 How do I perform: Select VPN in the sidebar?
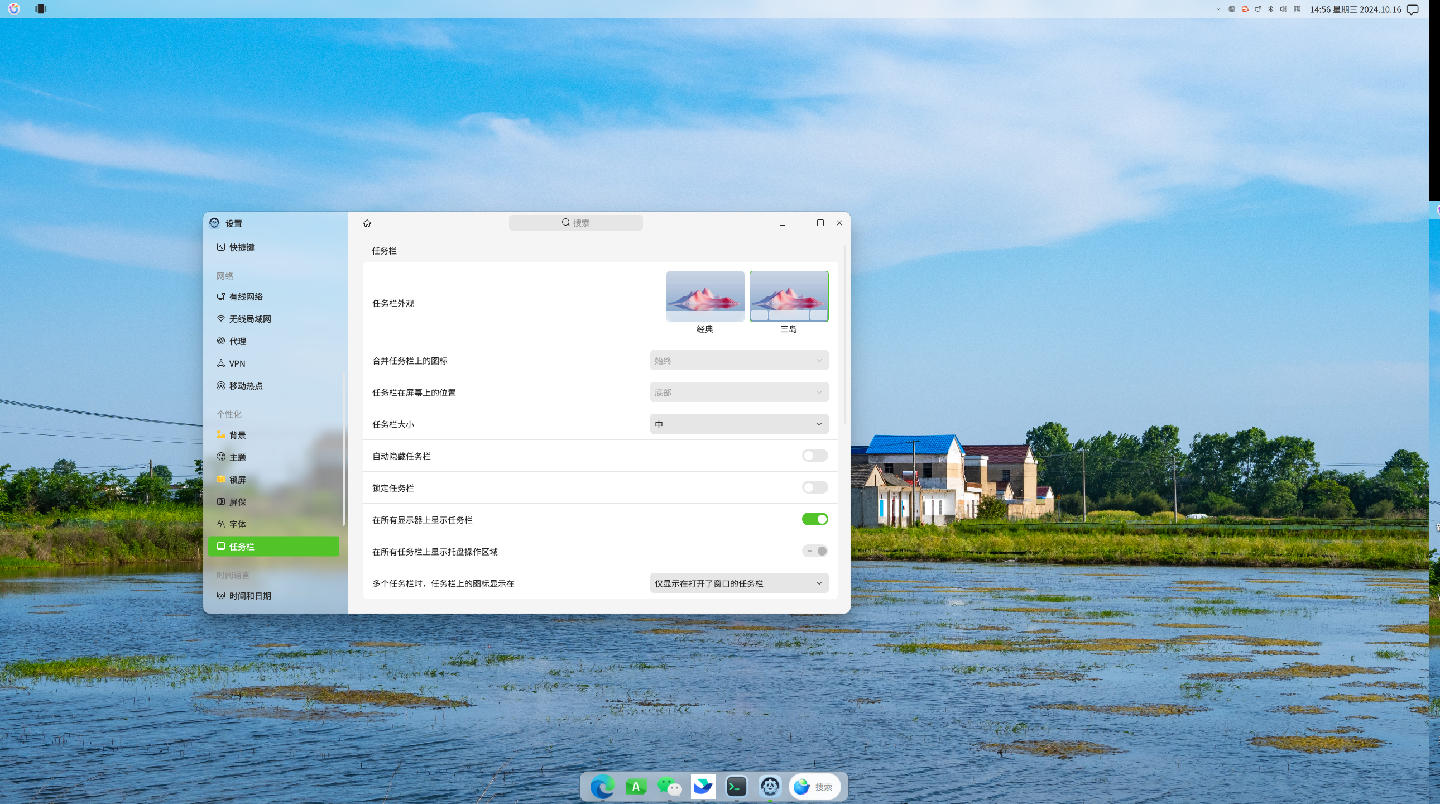pos(273,364)
